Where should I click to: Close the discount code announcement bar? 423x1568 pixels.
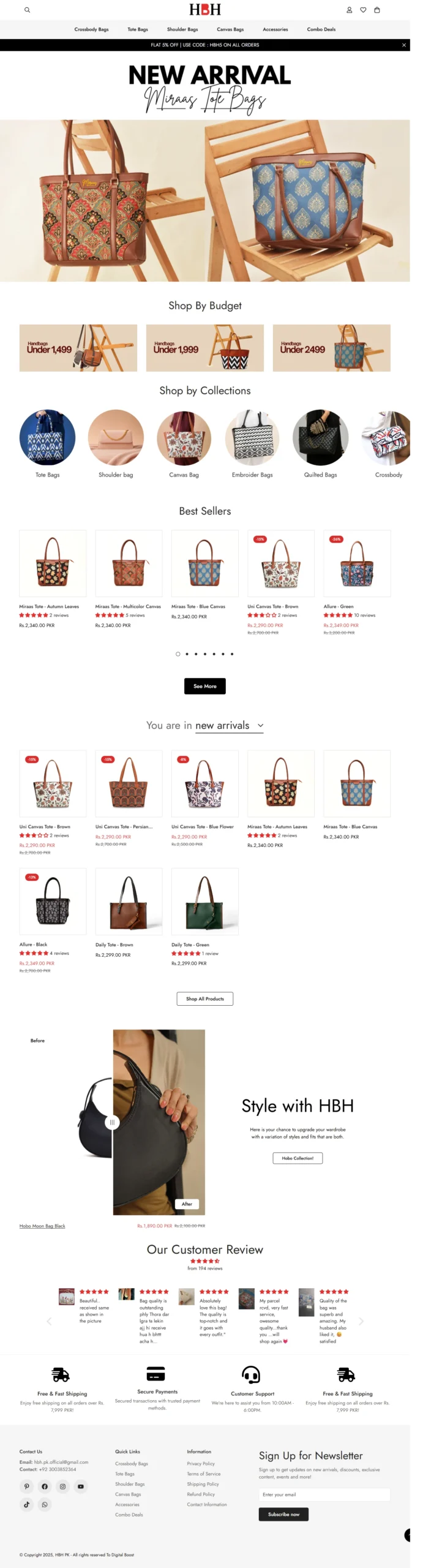(404, 45)
